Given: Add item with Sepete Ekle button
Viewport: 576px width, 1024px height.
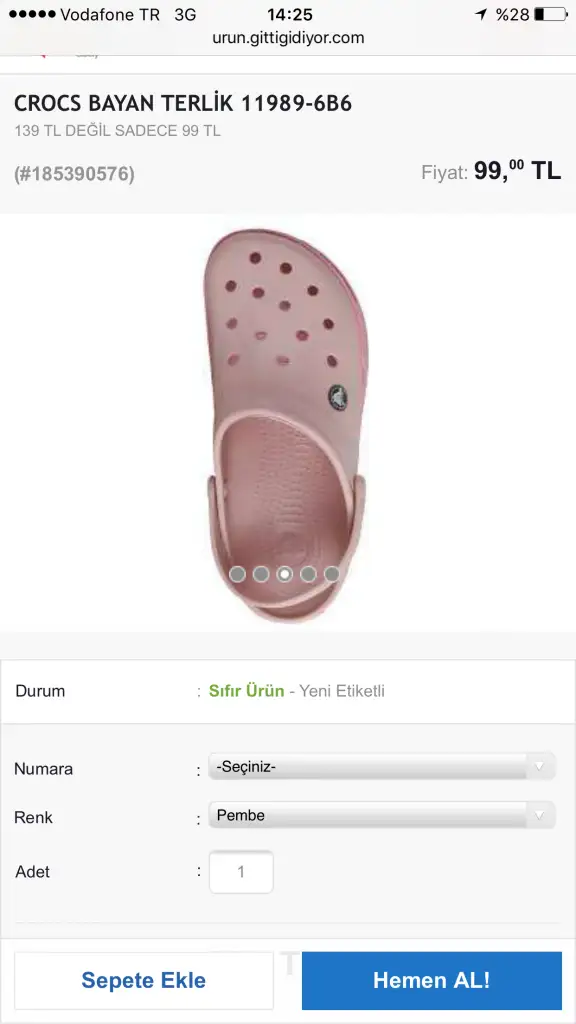Looking at the screenshot, I should [x=144, y=980].
